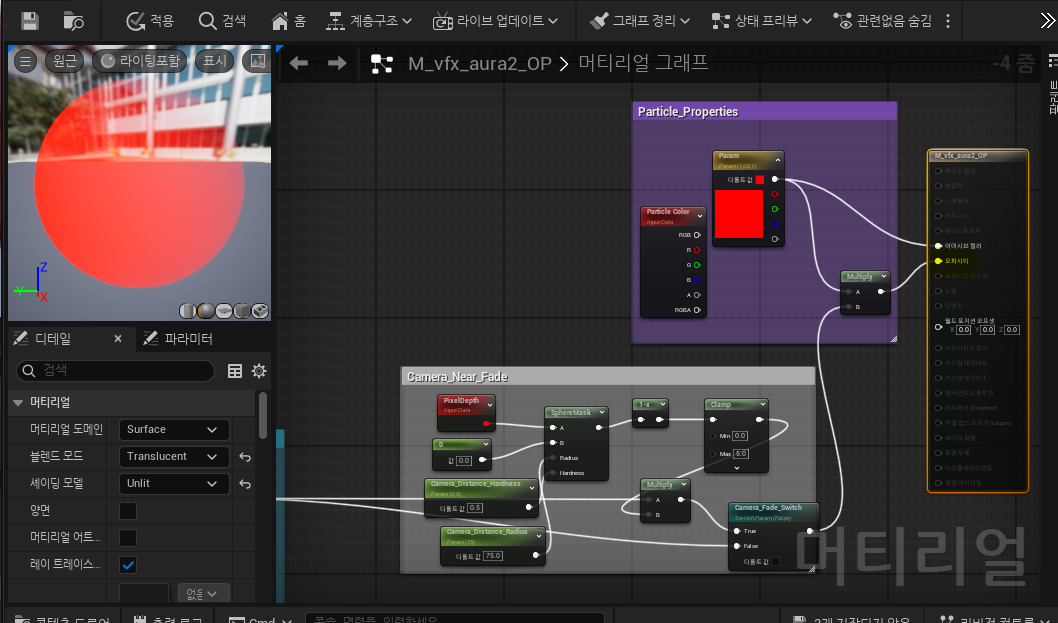The width and height of the screenshot is (1058, 623).
Task: Switch to the 디테일 details tab
Action: tap(54, 339)
